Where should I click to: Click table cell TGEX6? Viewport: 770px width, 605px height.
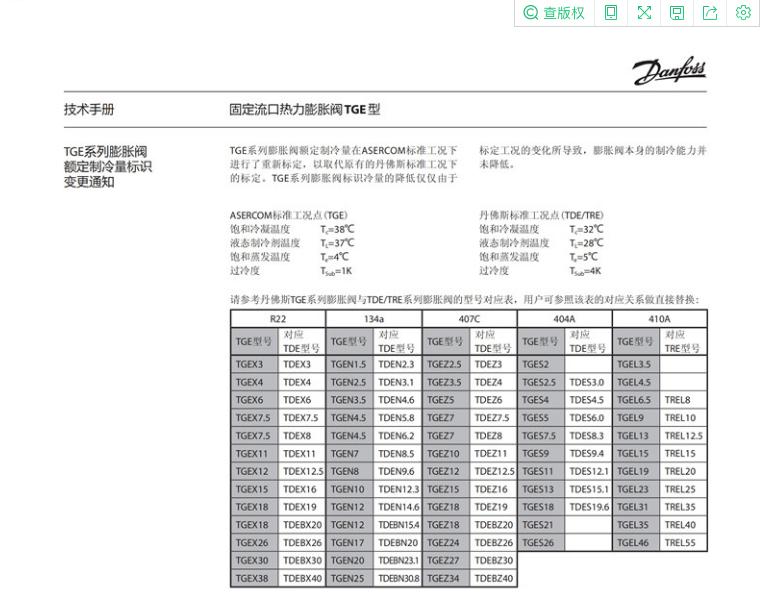point(254,400)
